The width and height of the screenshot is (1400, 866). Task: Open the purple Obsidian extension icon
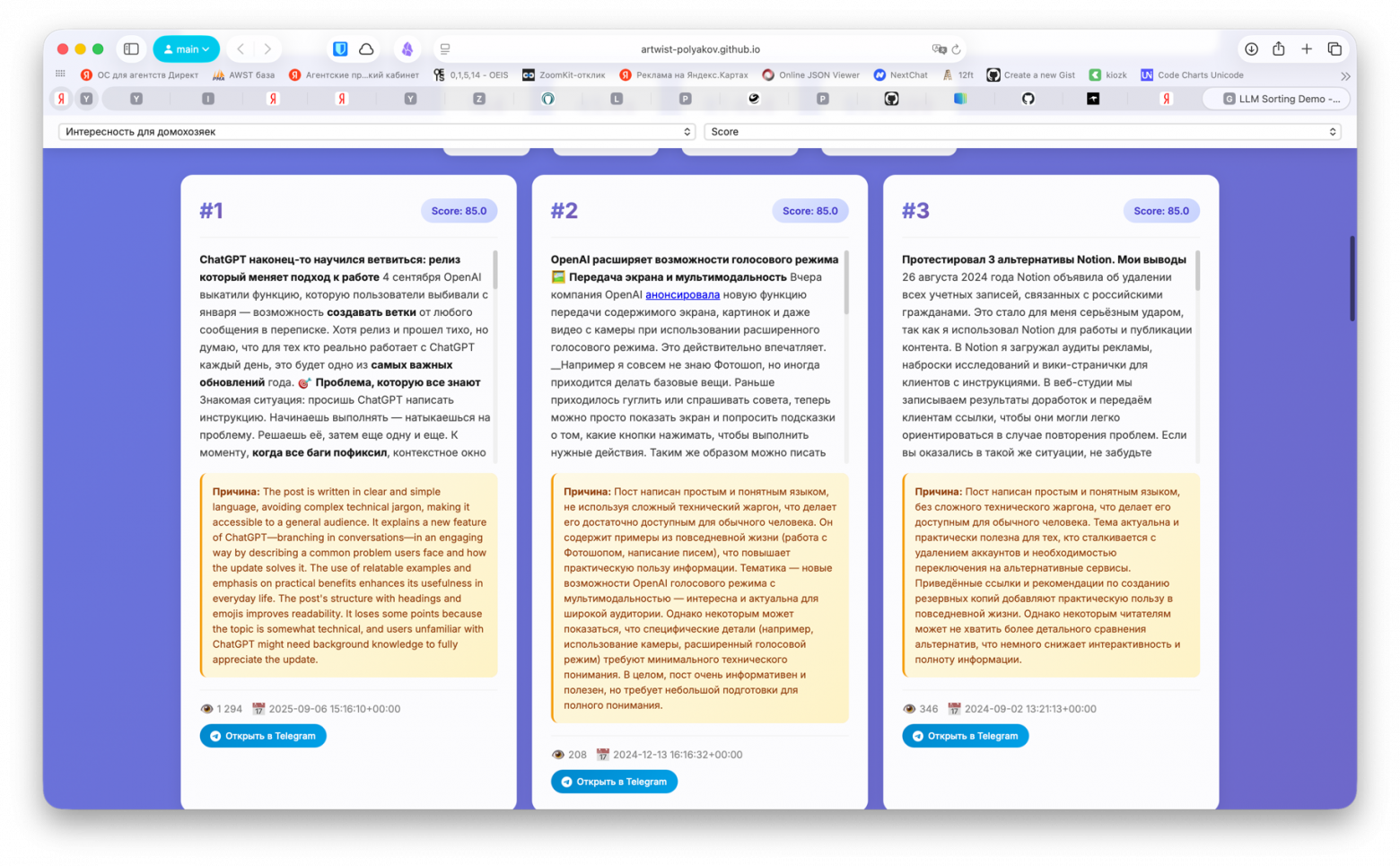coord(407,49)
